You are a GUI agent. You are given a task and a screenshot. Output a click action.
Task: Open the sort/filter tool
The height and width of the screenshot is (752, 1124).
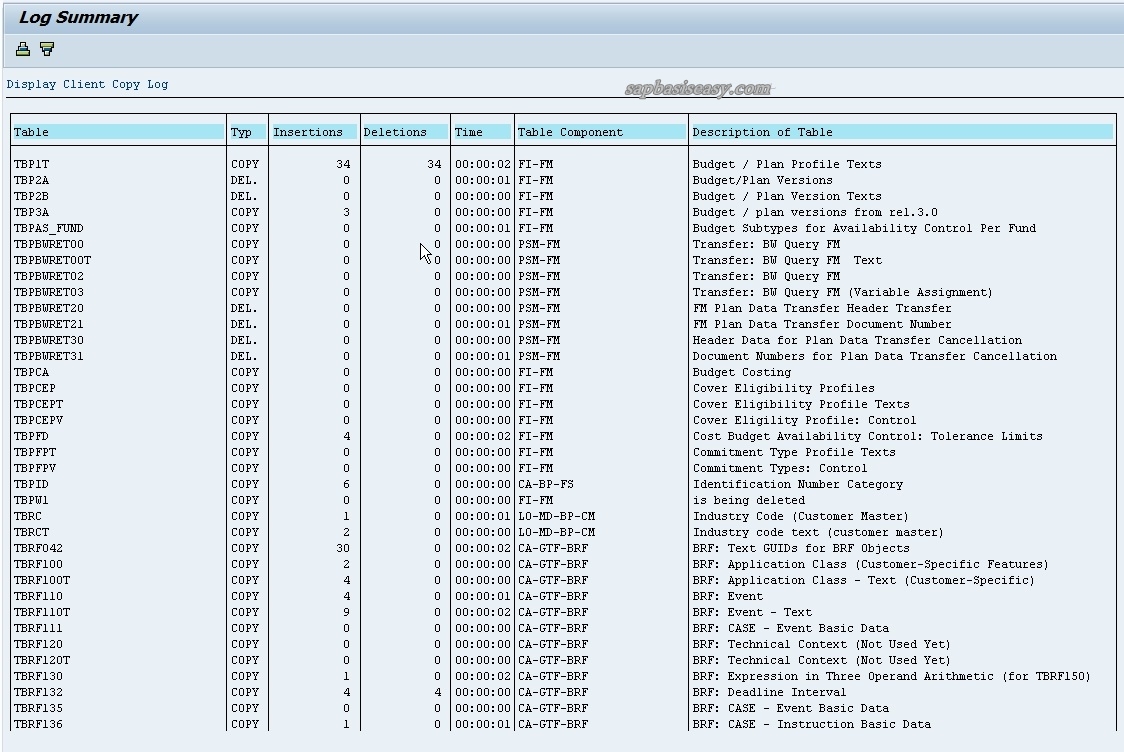46,48
